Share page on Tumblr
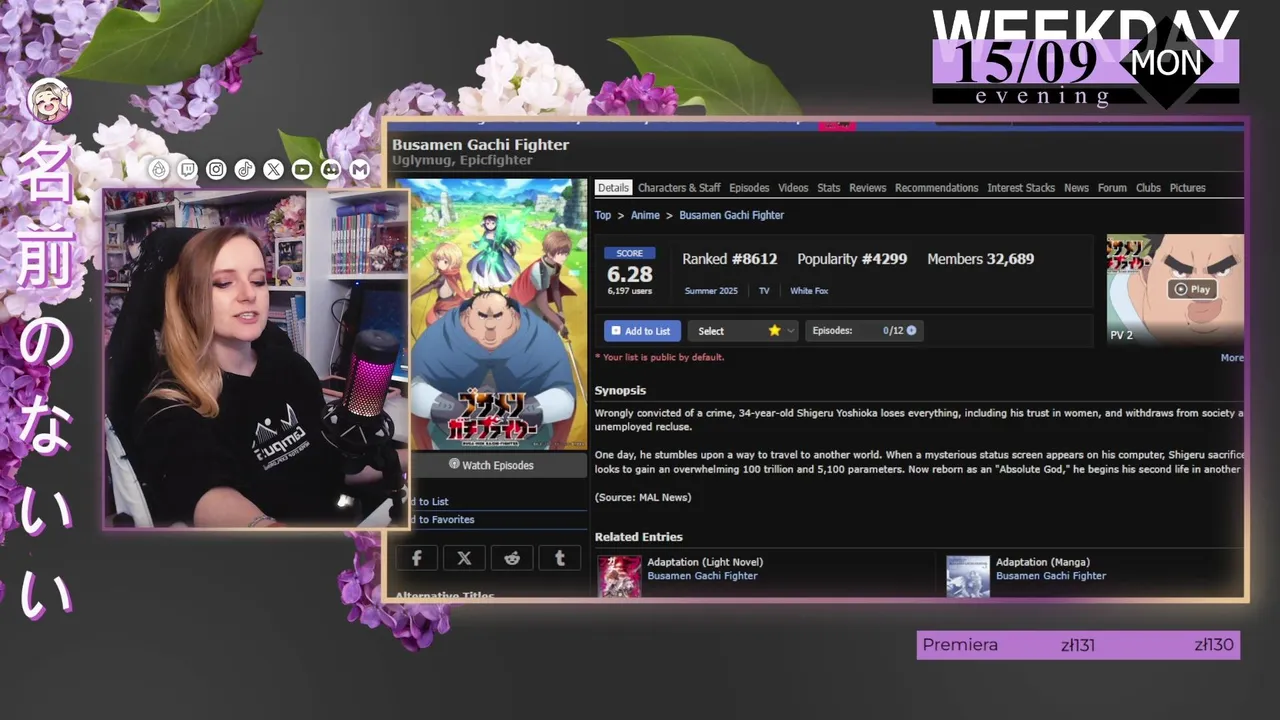Viewport: 1280px width, 720px height. (560, 558)
